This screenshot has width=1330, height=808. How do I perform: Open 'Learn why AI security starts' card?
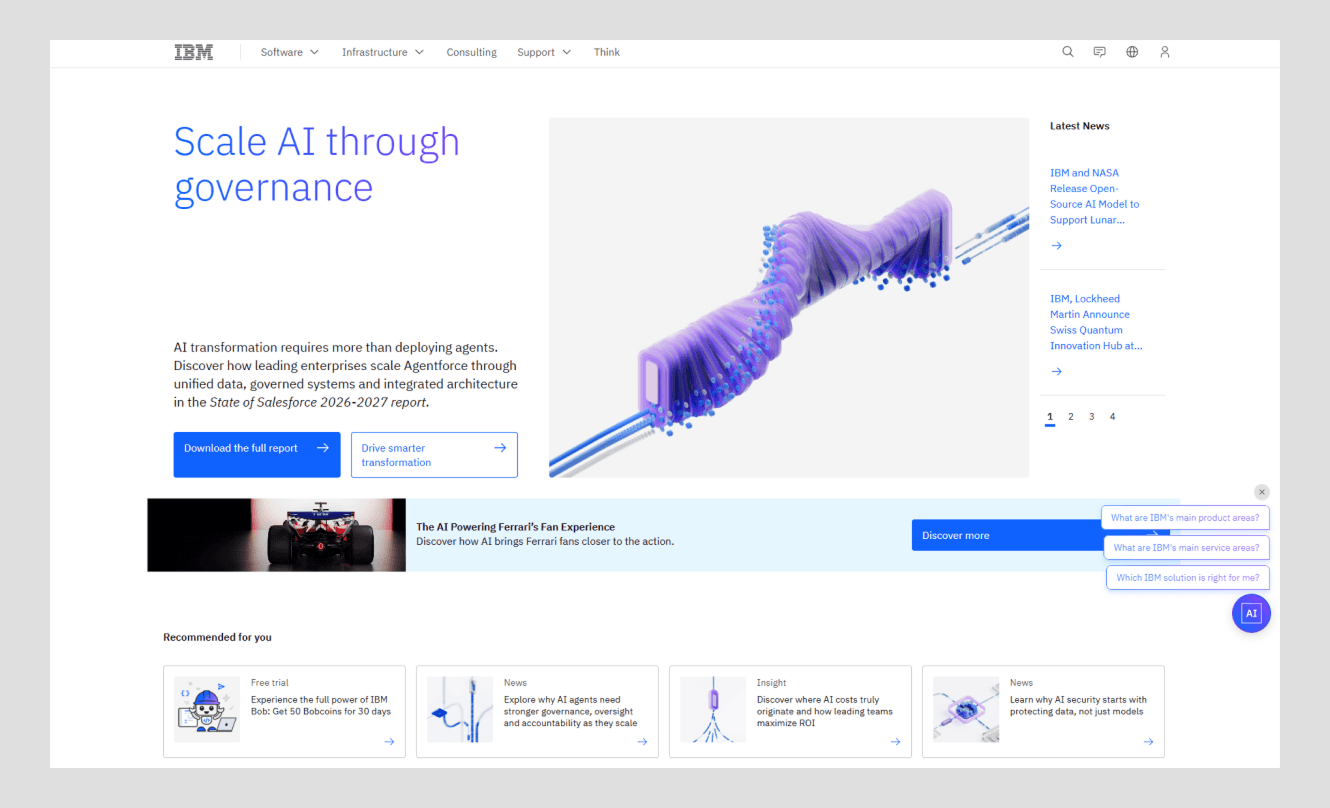(1043, 712)
